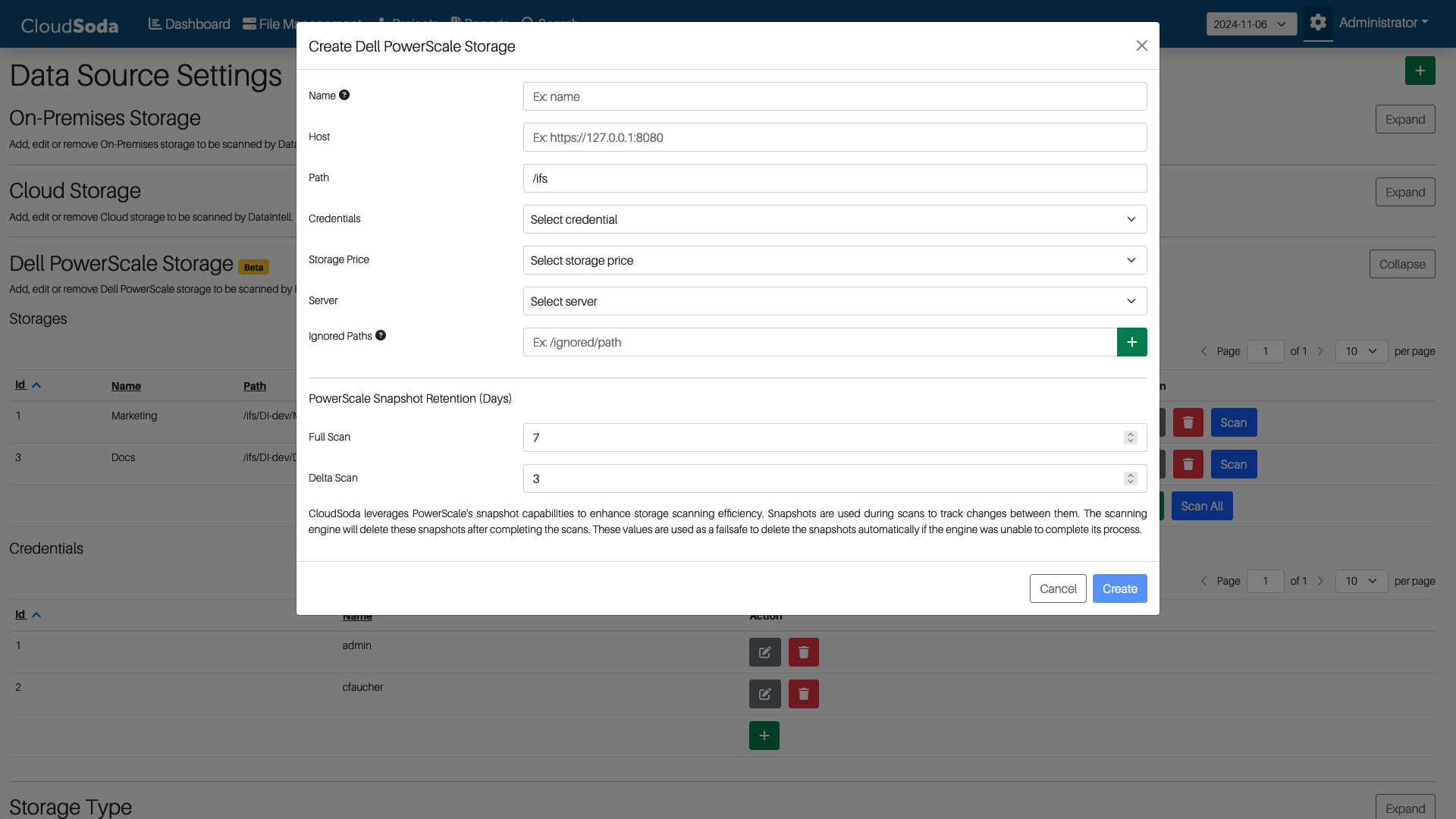Screen dimensions: 1456x819
Task: Go to next page in Storages pagination
Action: point(1320,351)
